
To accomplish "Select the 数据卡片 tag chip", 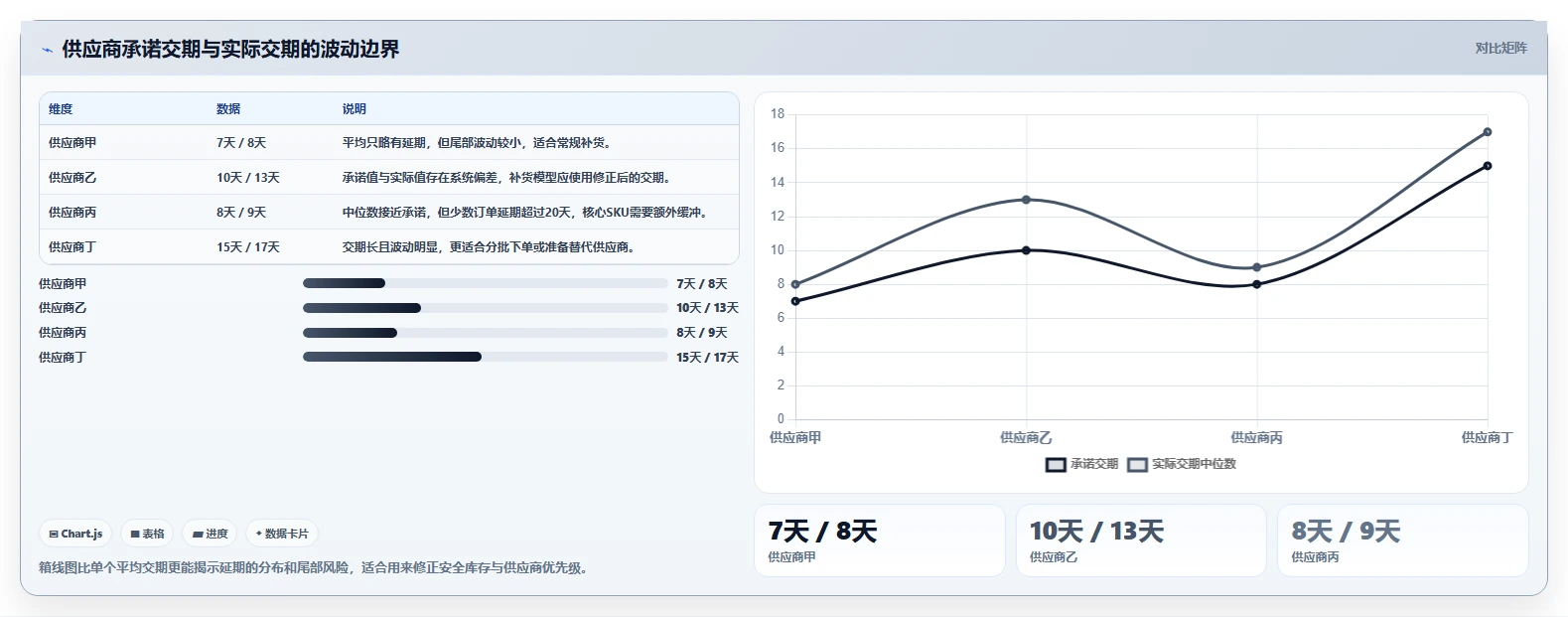I will point(282,534).
